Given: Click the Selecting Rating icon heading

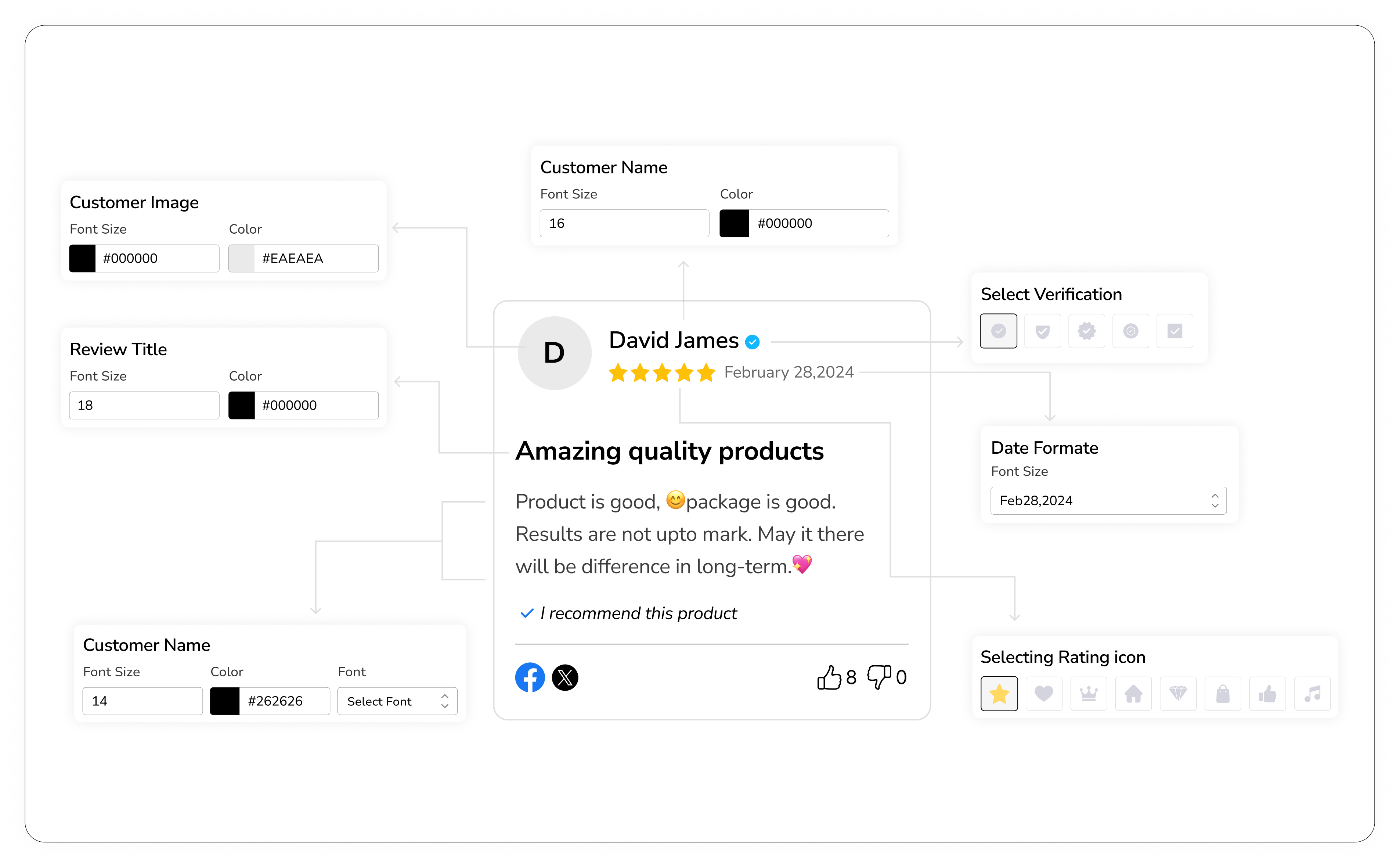Looking at the screenshot, I should [x=1062, y=657].
